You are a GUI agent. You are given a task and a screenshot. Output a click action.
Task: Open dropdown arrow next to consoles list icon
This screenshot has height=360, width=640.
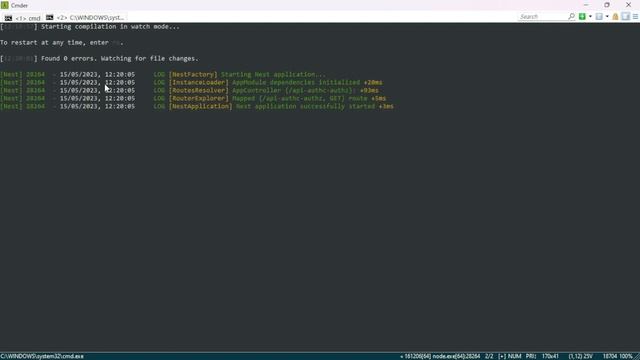pos(607,16)
